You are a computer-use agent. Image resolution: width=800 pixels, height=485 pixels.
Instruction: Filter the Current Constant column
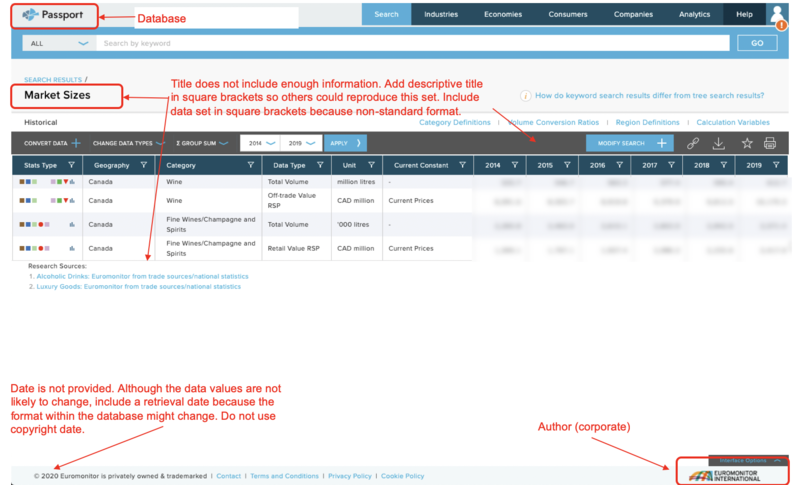click(462, 165)
